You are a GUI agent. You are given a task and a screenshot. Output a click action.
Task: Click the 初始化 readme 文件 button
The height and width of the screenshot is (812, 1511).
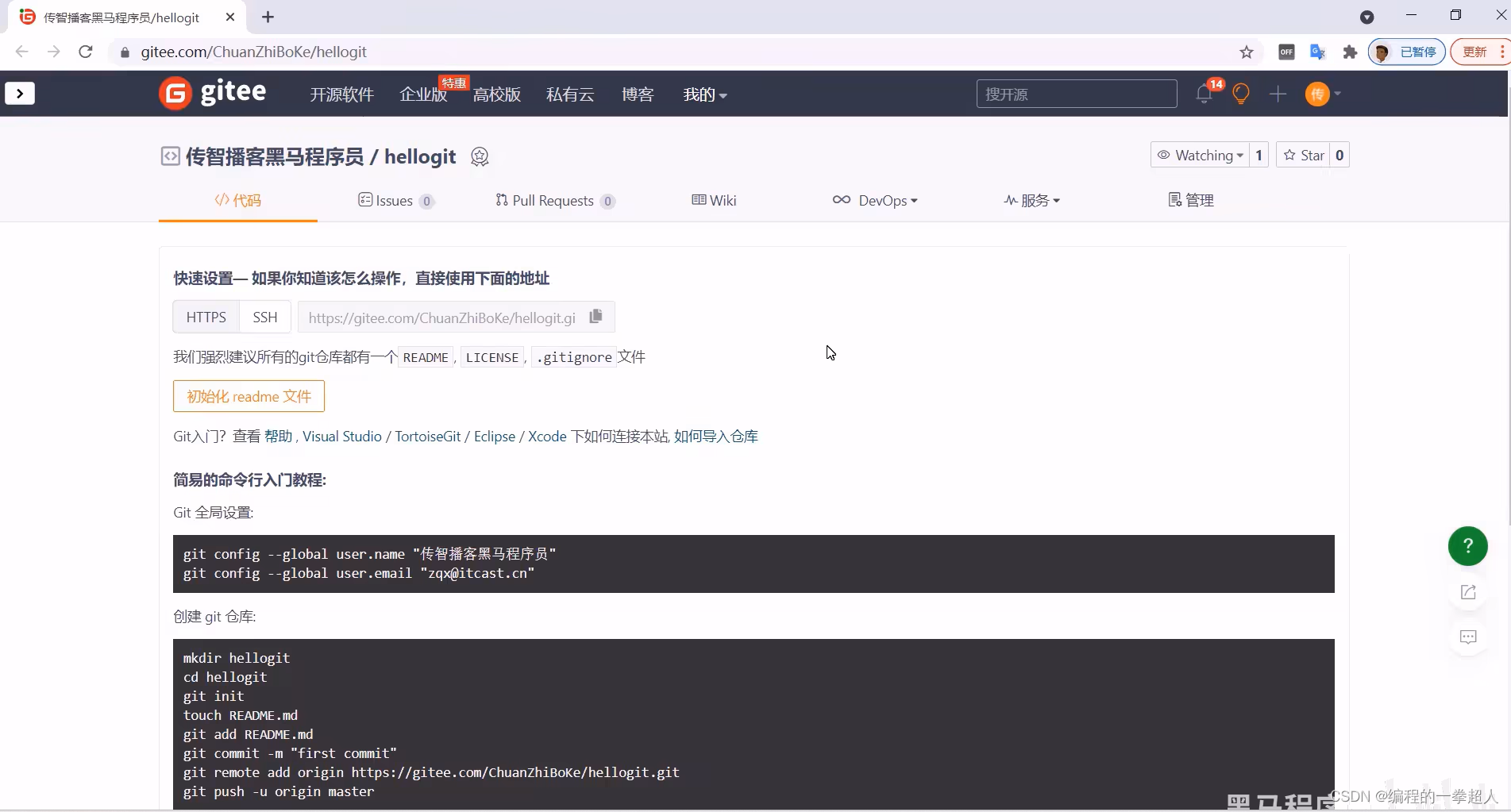[x=249, y=396]
